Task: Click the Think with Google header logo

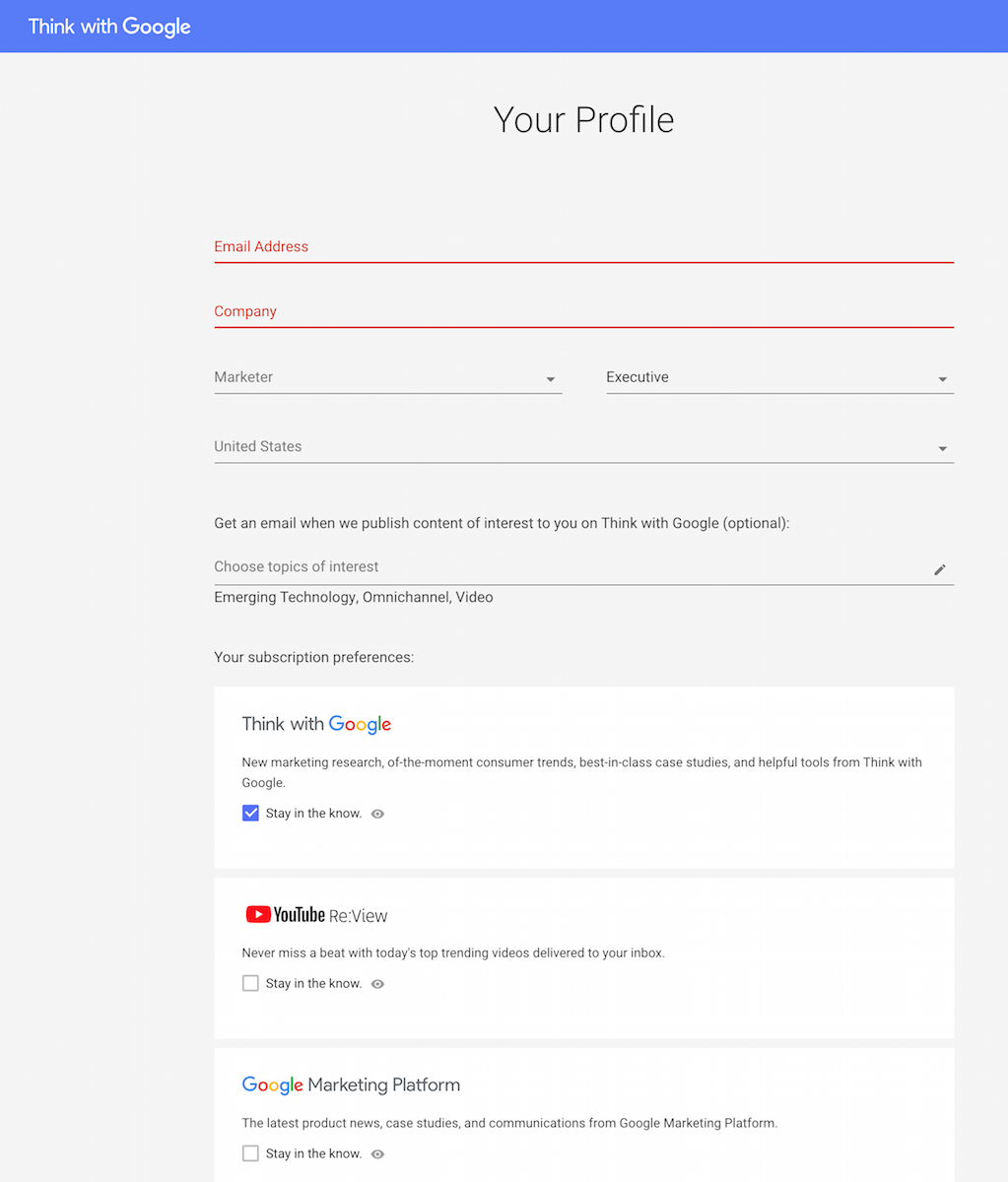Action: pyautogui.click(x=109, y=27)
